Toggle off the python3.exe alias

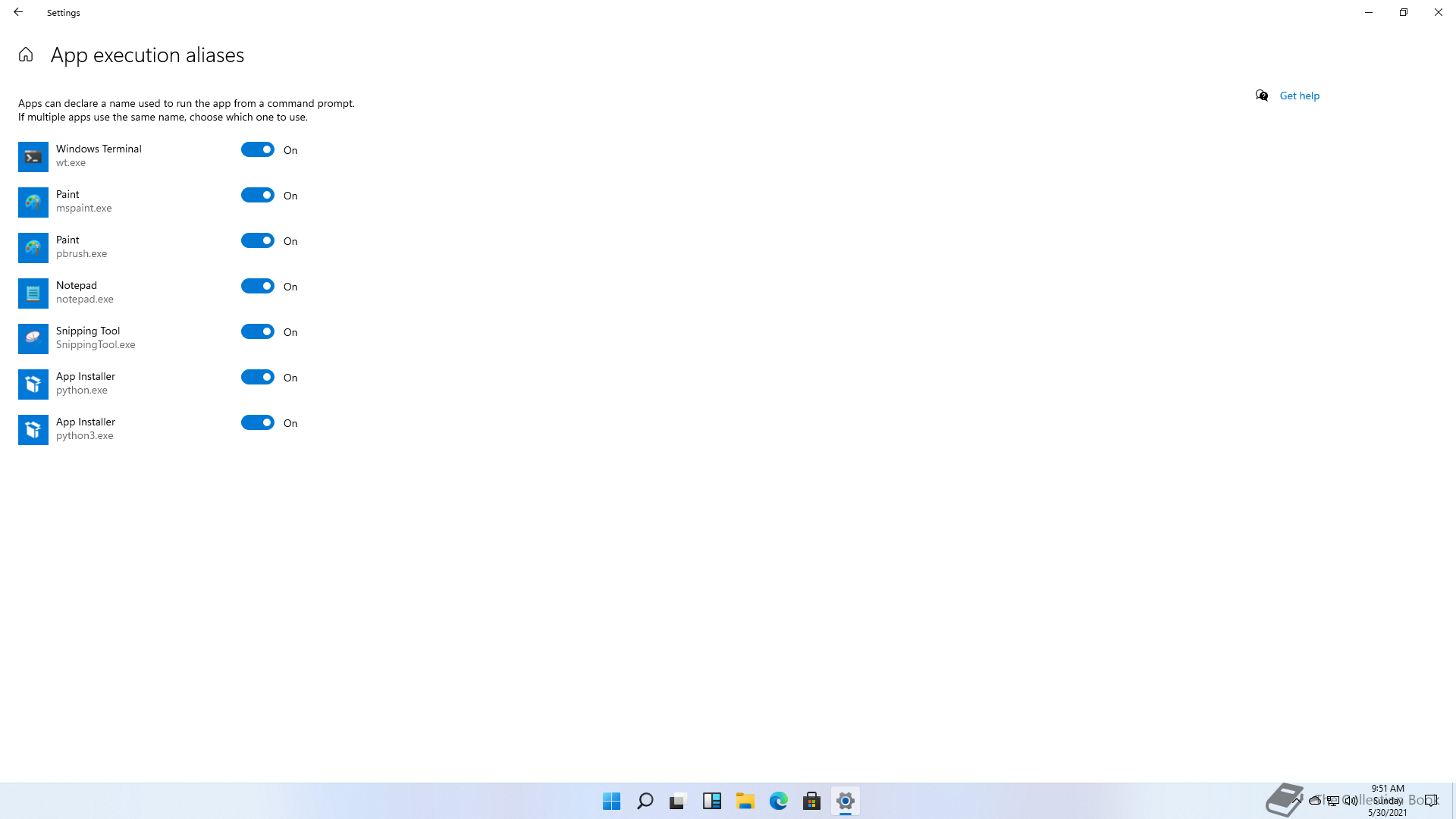coord(258,422)
